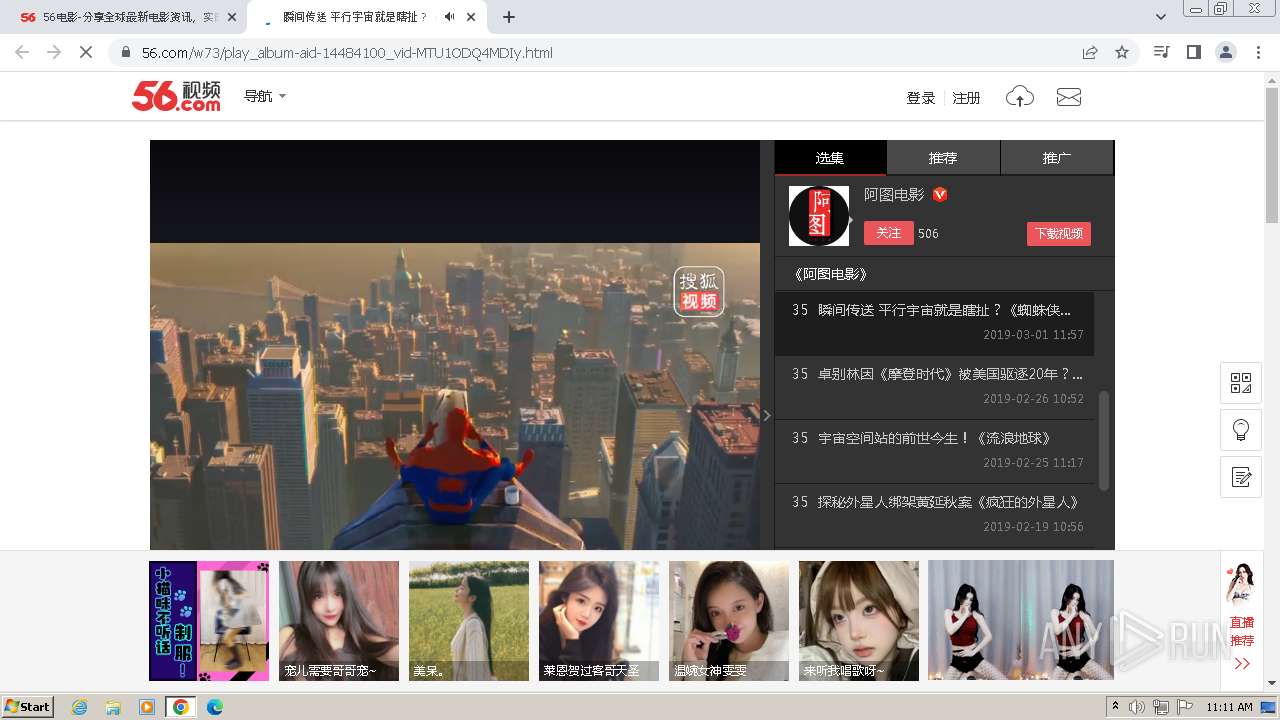Play the 瞬间传送 平行宇宙 episode
The width and height of the screenshot is (1280, 720).
[934, 323]
